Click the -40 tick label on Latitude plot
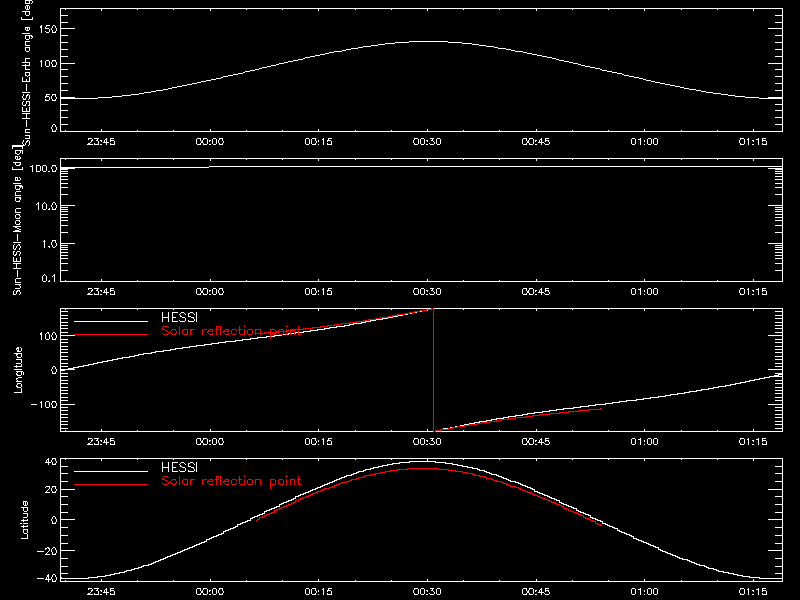The height and width of the screenshot is (600, 800). coord(47,579)
